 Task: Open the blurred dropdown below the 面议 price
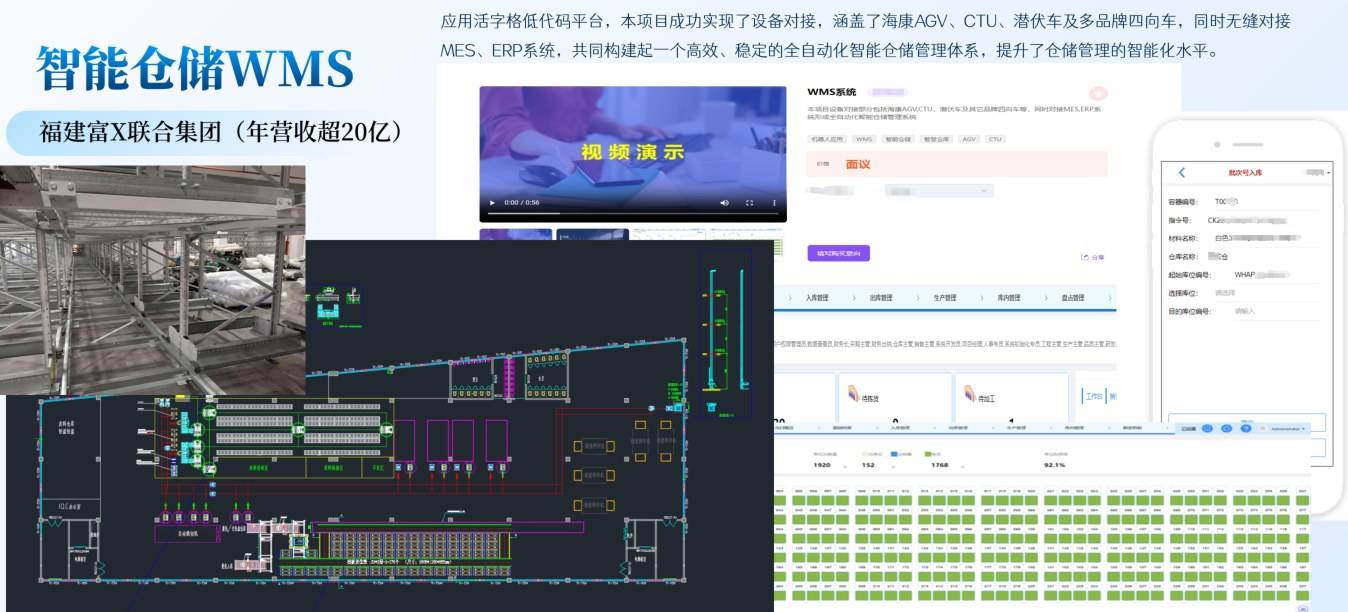click(x=938, y=190)
